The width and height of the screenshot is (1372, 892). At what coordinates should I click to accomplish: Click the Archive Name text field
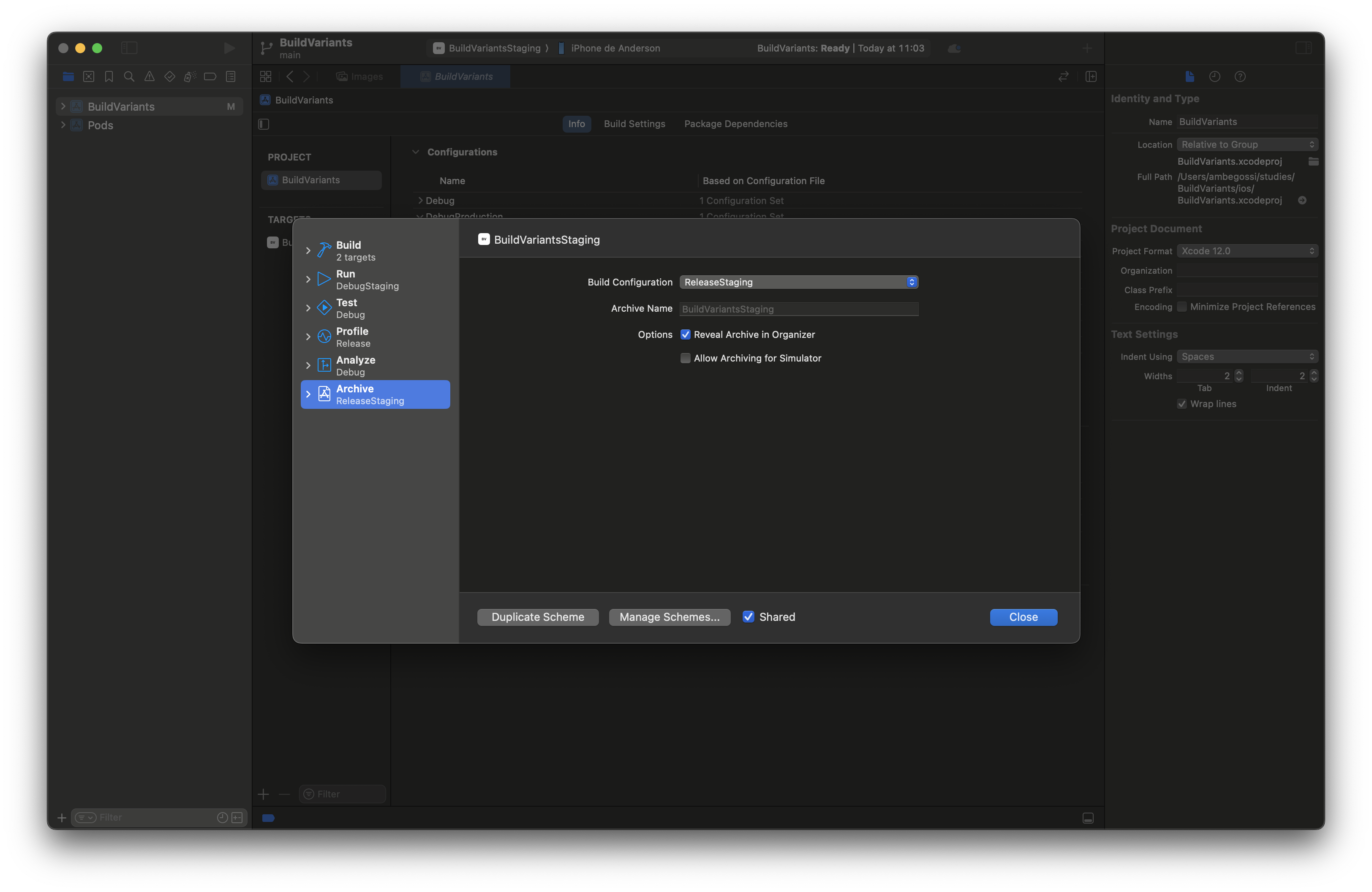click(798, 310)
